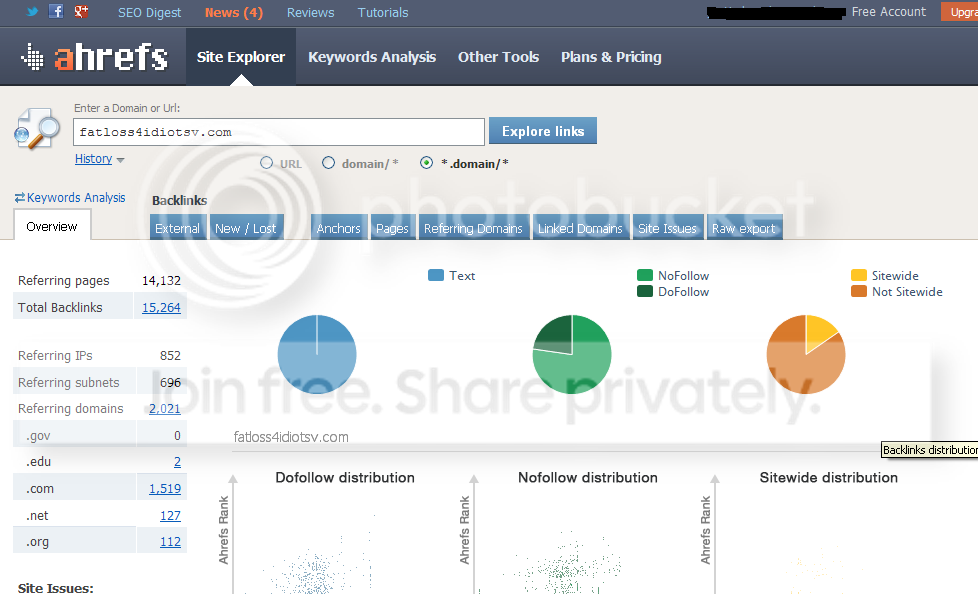This screenshot has width=978, height=594.
Task: Open the Other Tools menu
Action: [498, 57]
